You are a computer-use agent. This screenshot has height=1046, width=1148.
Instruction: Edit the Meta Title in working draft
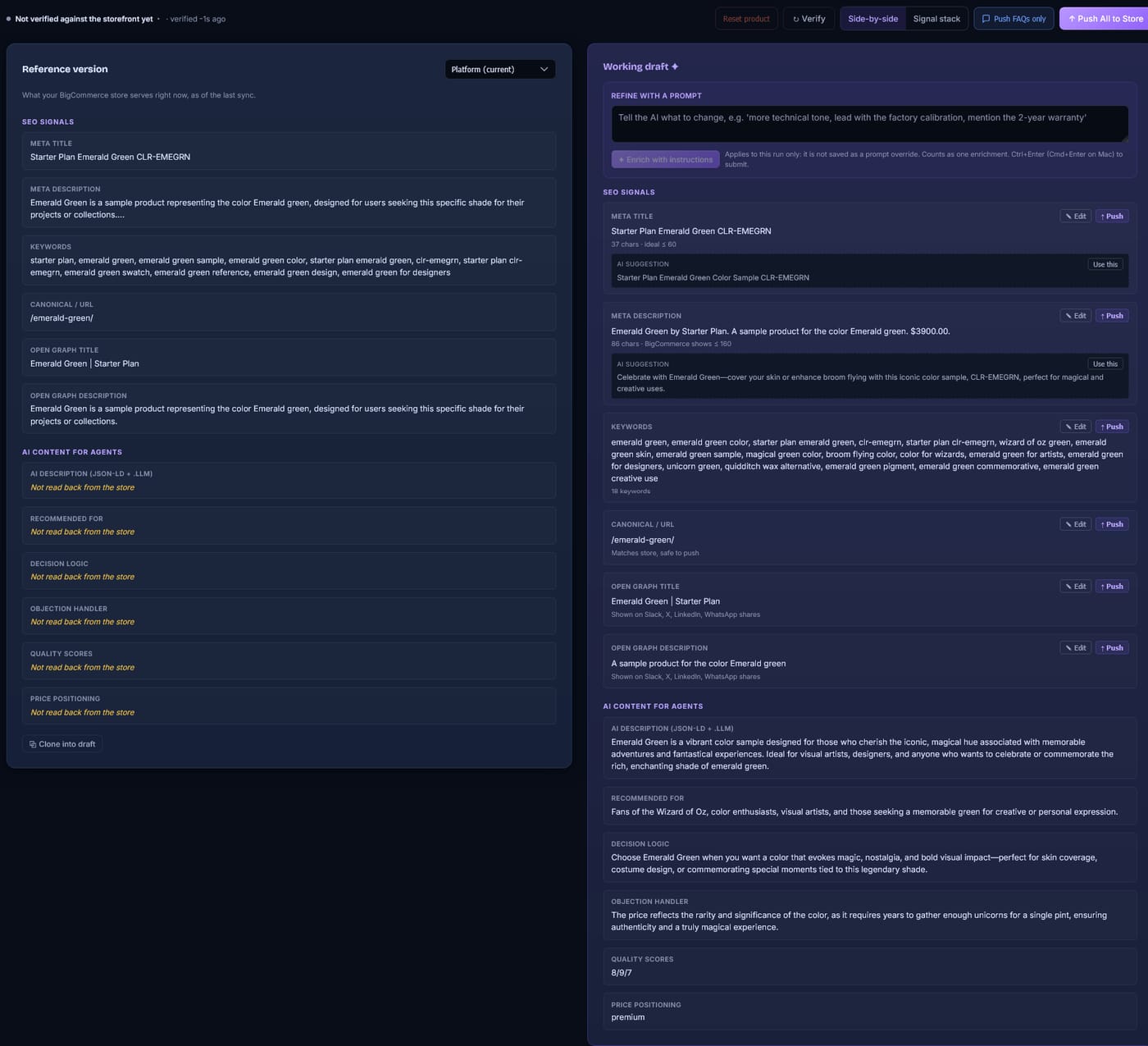click(x=1075, y=217)
